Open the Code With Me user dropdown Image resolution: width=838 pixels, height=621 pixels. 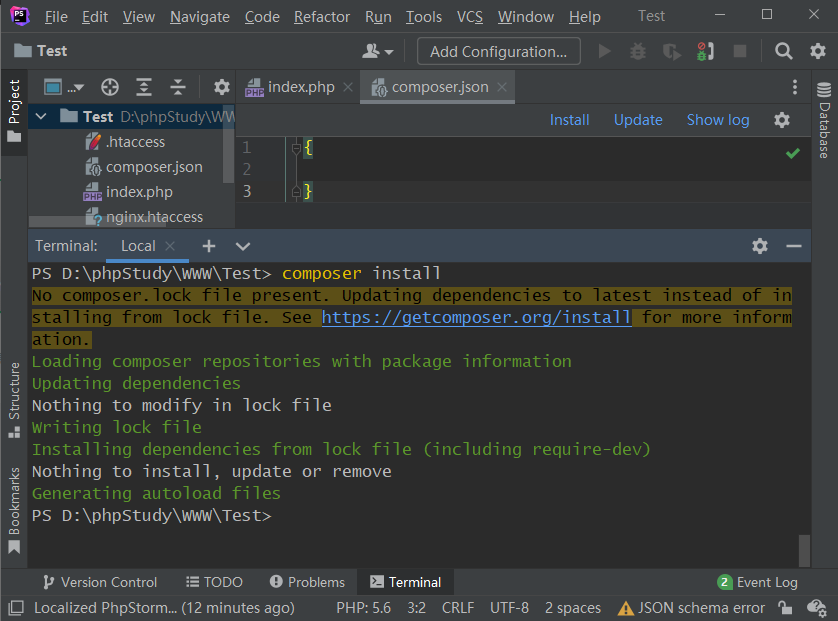(x=378, y=51)
